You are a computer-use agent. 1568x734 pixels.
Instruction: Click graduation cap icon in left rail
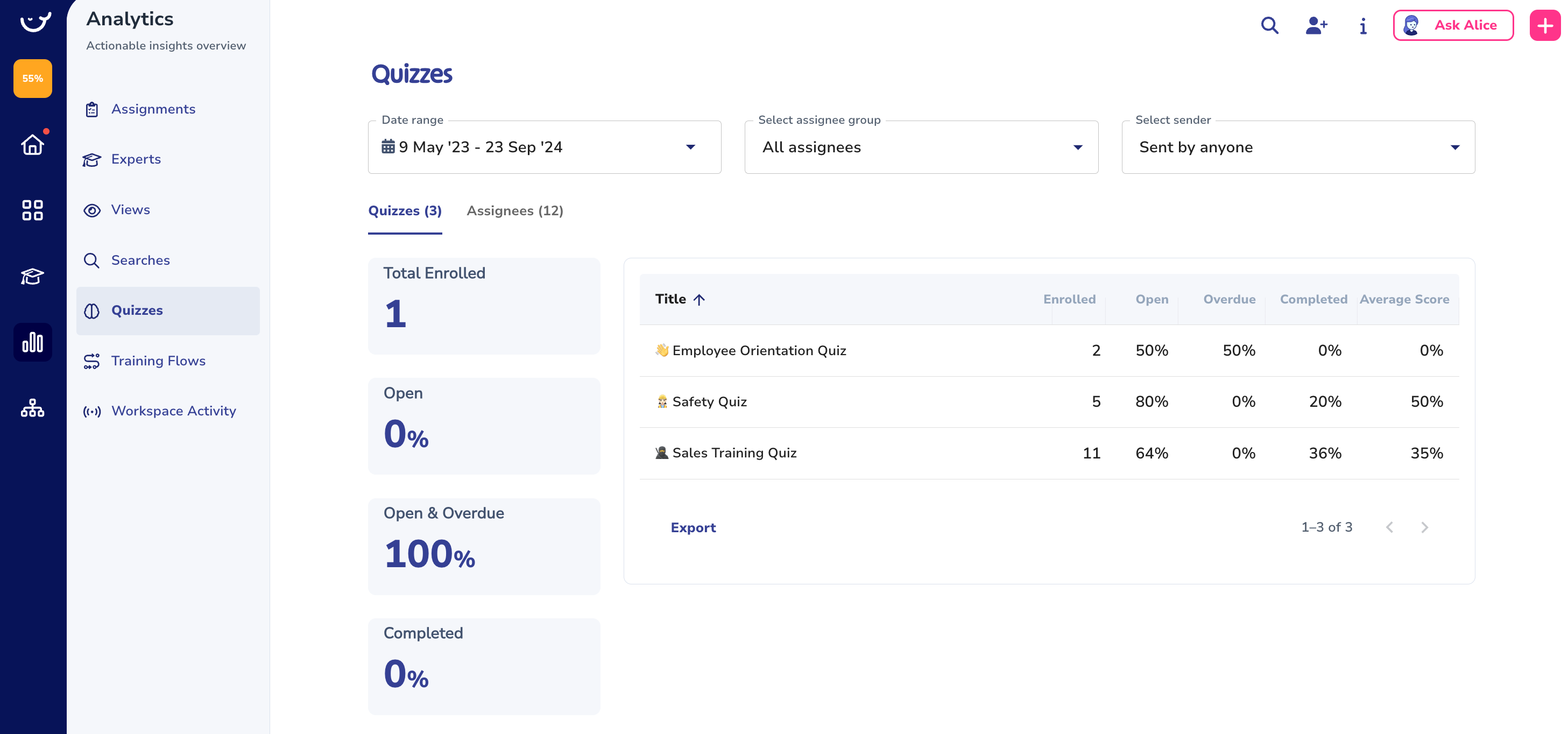[x=32, y=276]
